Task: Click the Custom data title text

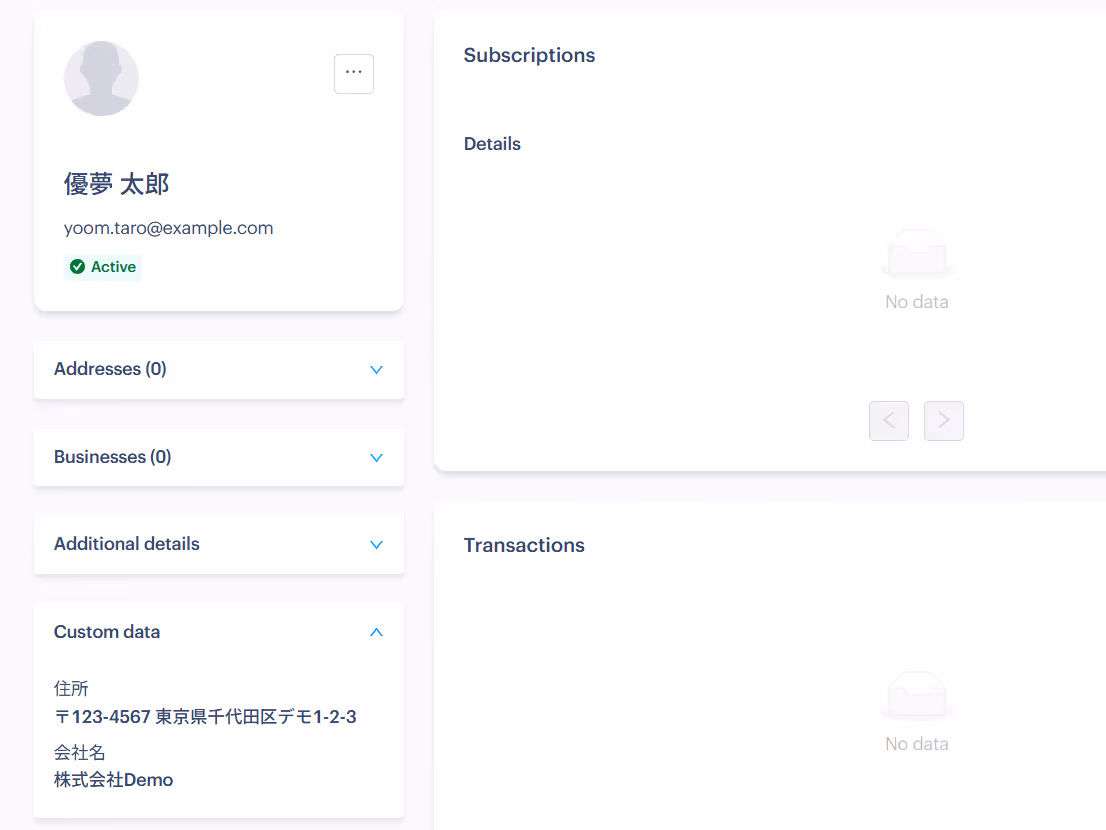Action: (107, 632)
